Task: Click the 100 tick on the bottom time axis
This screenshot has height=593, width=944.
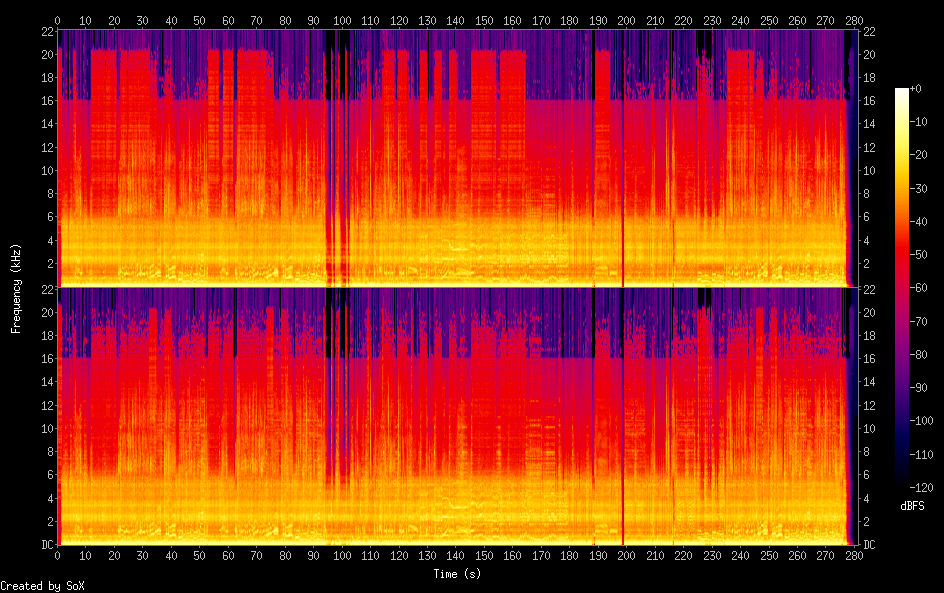Action: click(x=342, y=555)
